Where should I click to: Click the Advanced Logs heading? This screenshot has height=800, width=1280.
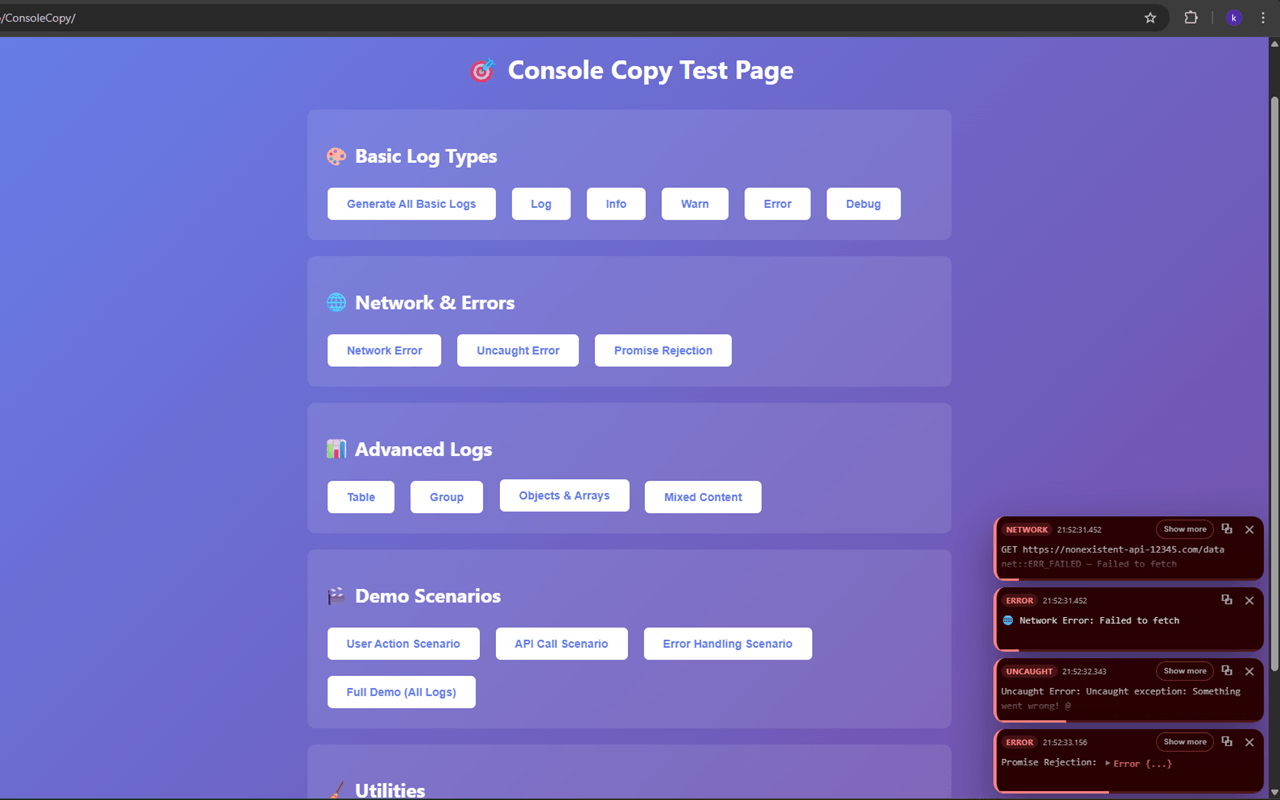[x=424, y=450]
